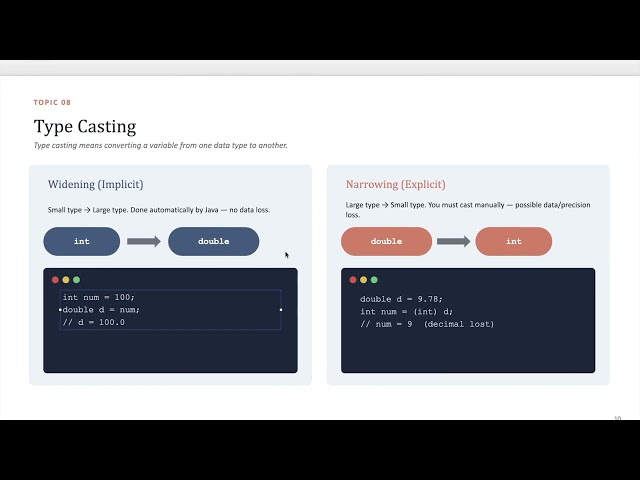The width and height of the screenshot is (640, 480).
Task: Click the comment "// d = 100.0"
Action: [x=93, y=322]
